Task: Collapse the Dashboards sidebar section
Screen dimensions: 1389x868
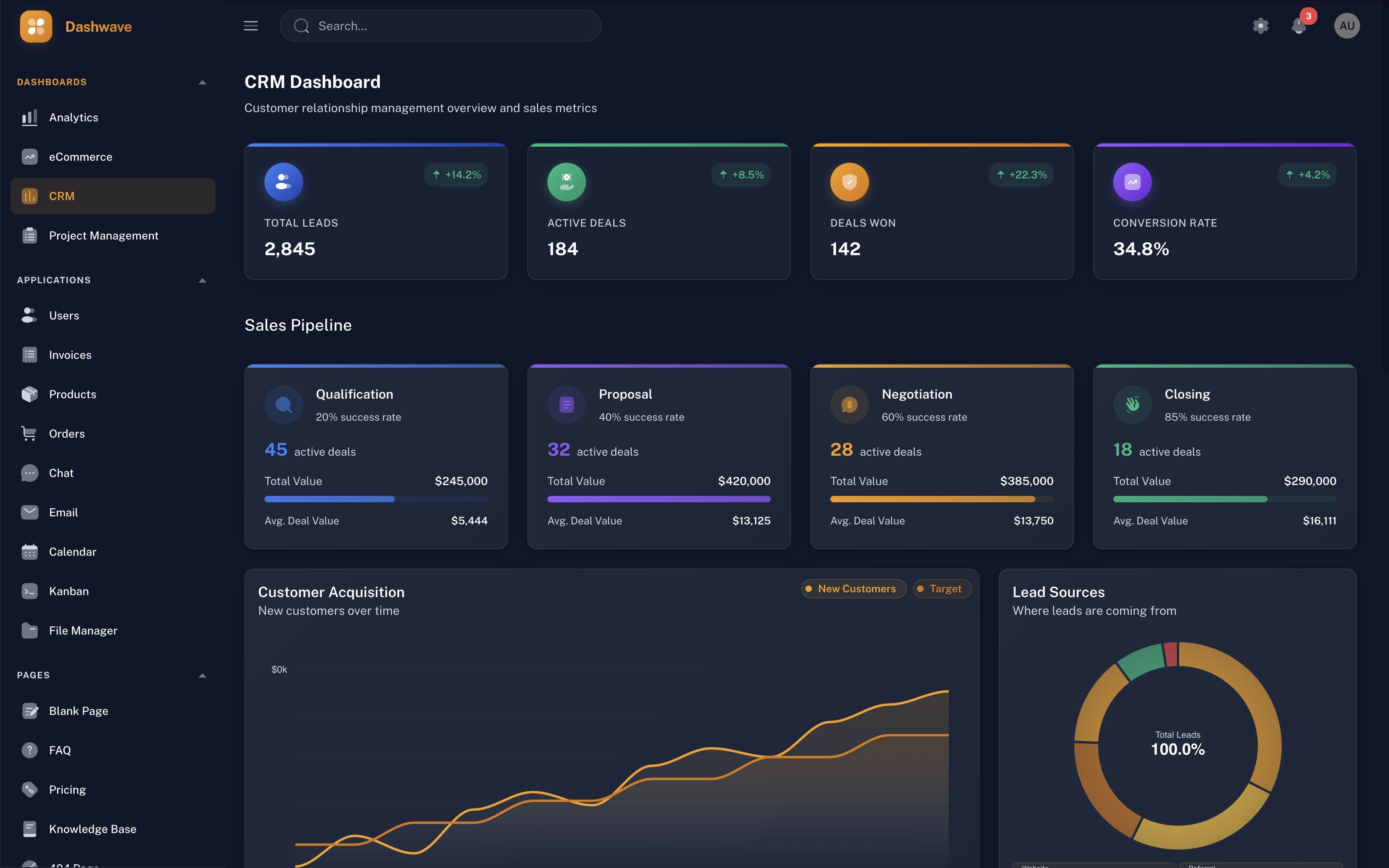Action: click(x=202, y=83)
